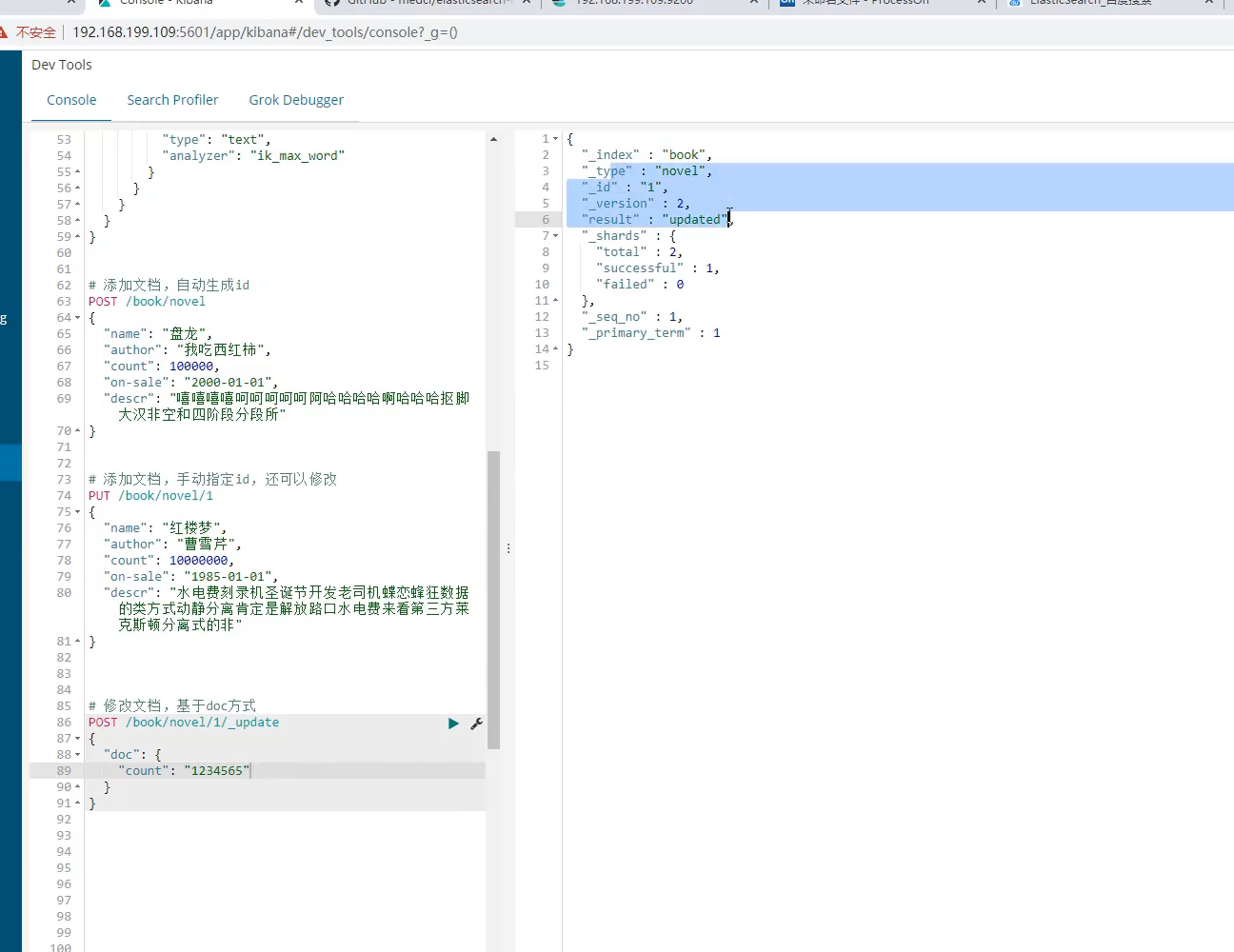Click the browser address bar URL
This screenshot has width=1234, height=952.
point(265,32)
